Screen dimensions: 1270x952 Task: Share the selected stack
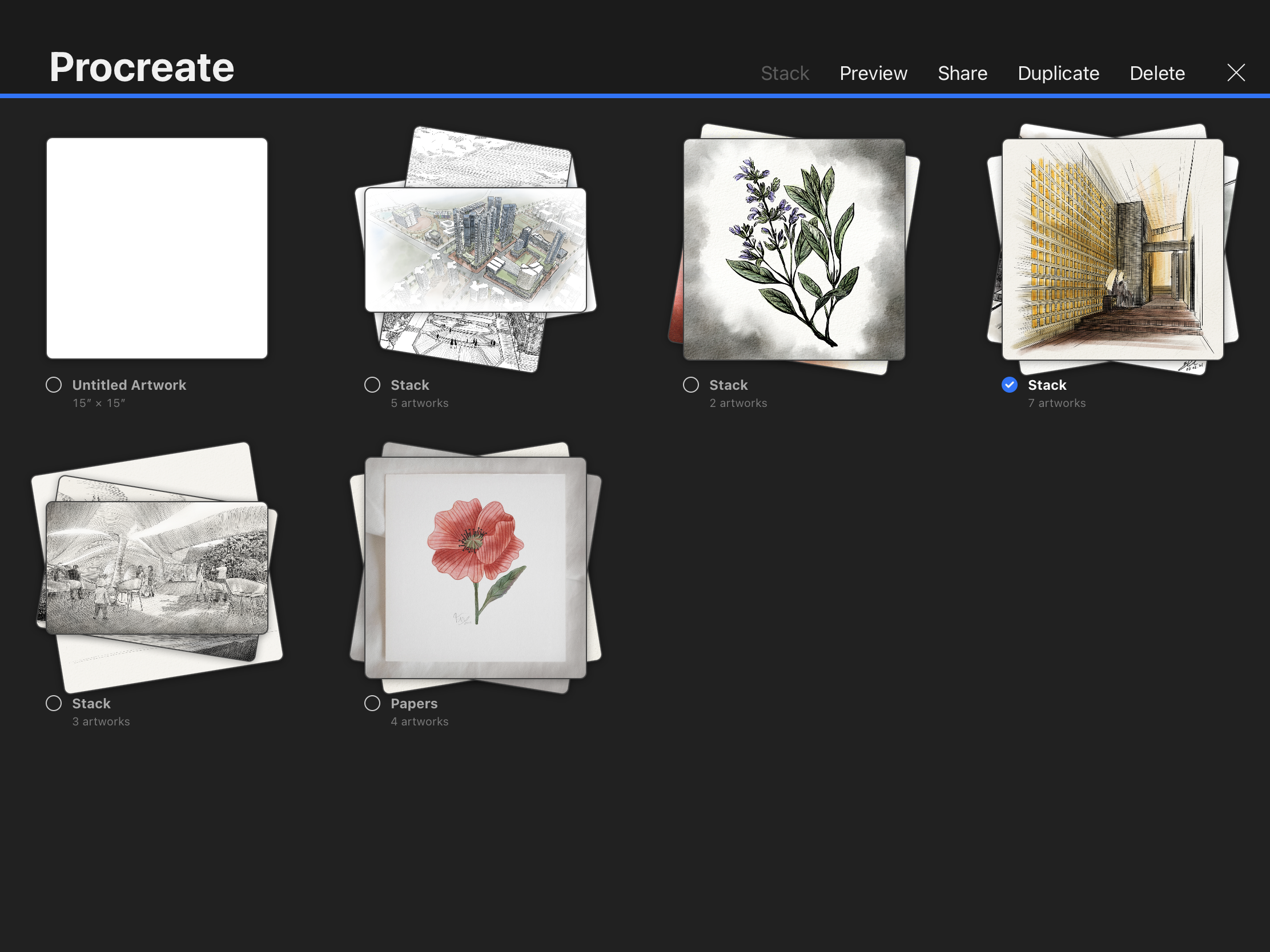(x=962, y=74)
